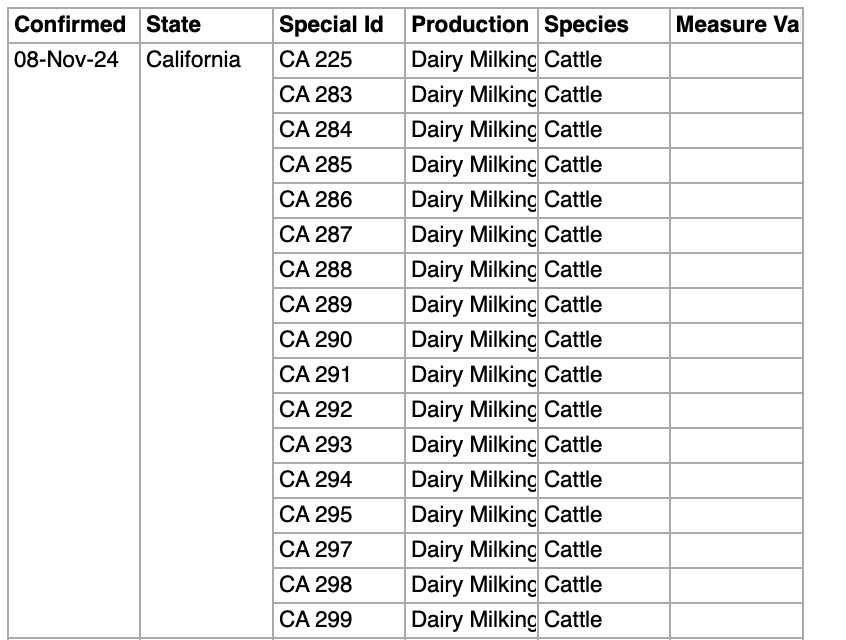Select Dairy Milking in the CA 298 row

point(473,585)
